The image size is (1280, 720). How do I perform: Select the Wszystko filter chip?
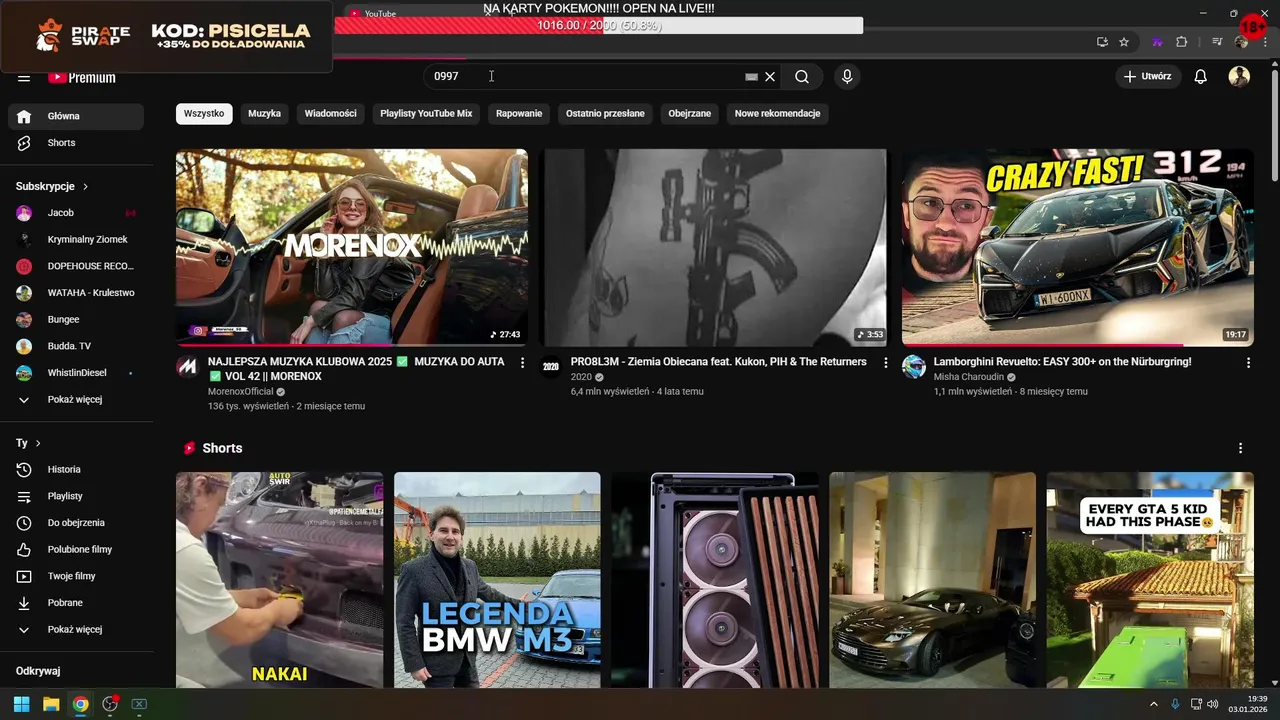pos(204,113)
